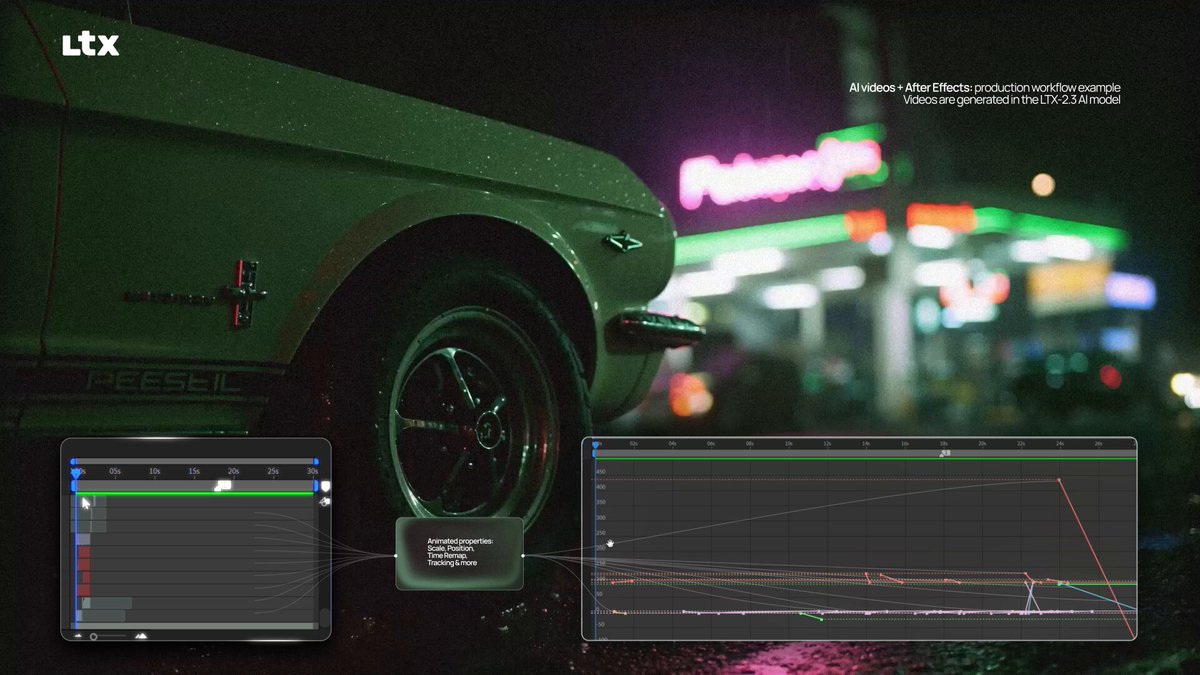Image resolution: width=1200 pixels, height=675 pixels.
Task: Select the lavender layer bar above the red bars
Action: pyautogui.click(x=83, y=539)
